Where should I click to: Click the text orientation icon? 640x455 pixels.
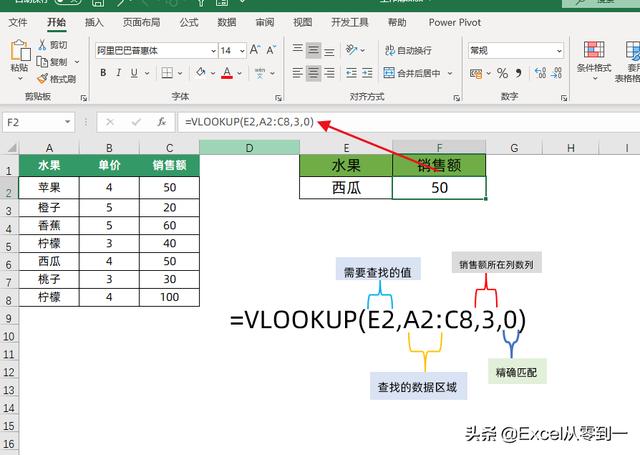click(x=351, y=49)
